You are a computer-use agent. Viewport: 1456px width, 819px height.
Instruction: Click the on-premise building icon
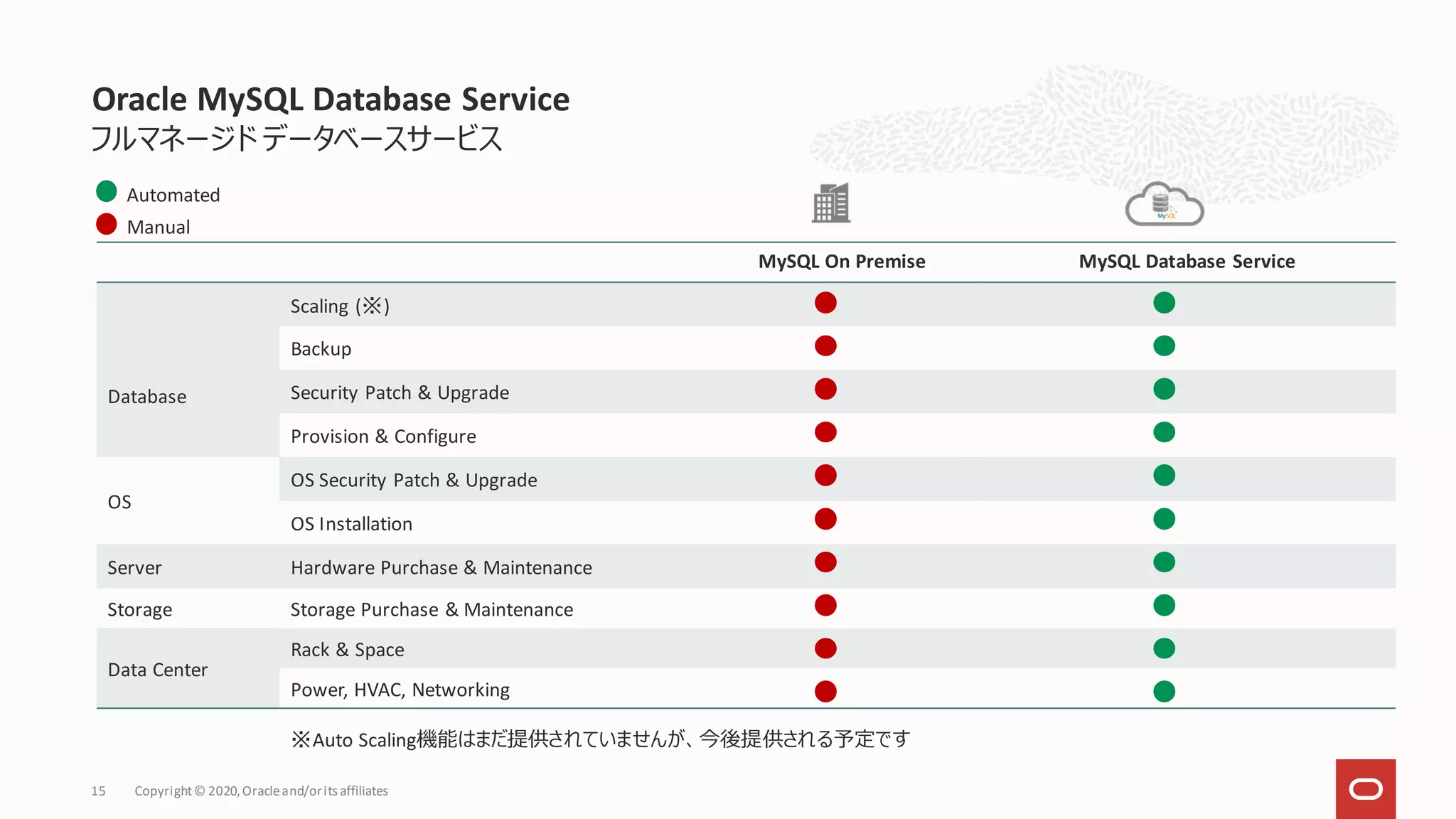coord(831,203)
